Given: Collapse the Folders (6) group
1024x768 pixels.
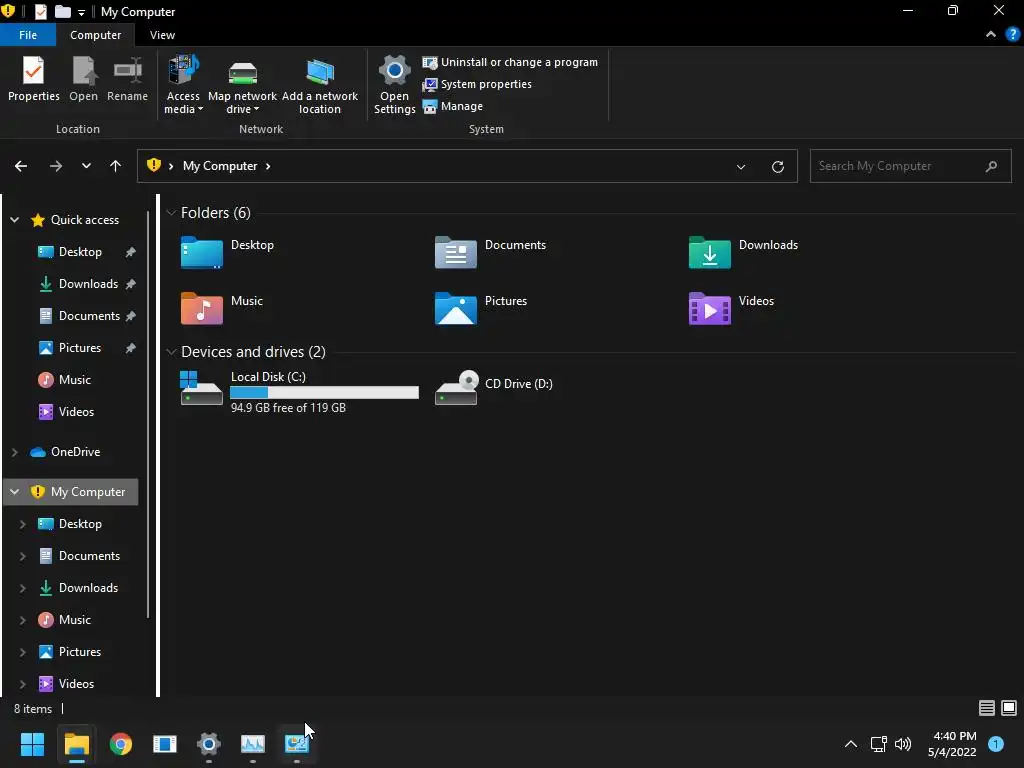Looking at the screenshot, I should tap(171, 213).
